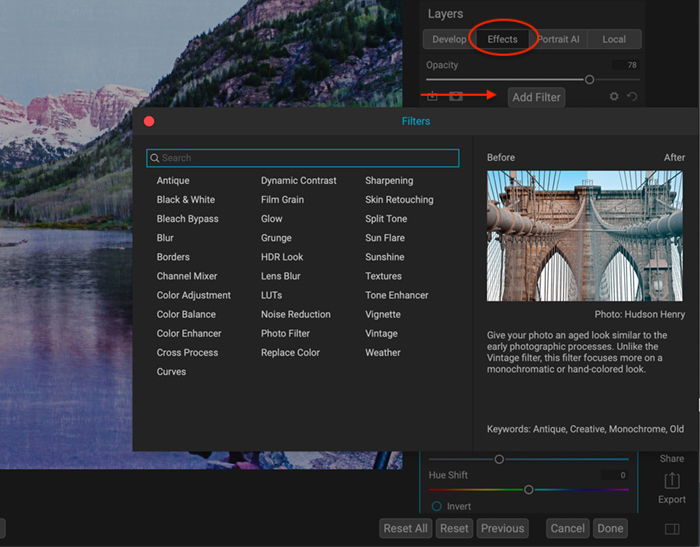Click the save preset icon left of camera

coord(433,97)
